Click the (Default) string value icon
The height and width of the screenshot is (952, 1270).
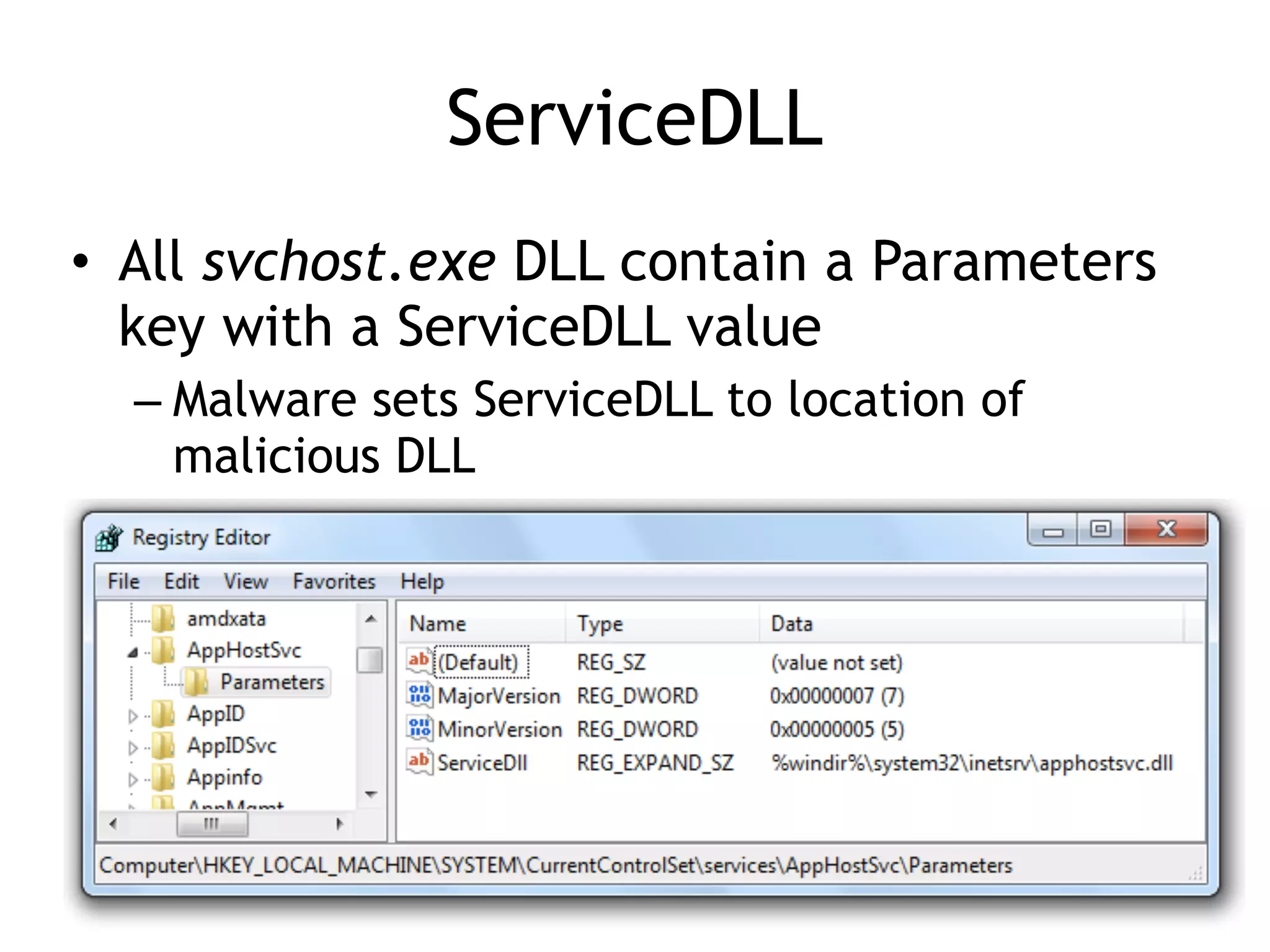(419, 661)
